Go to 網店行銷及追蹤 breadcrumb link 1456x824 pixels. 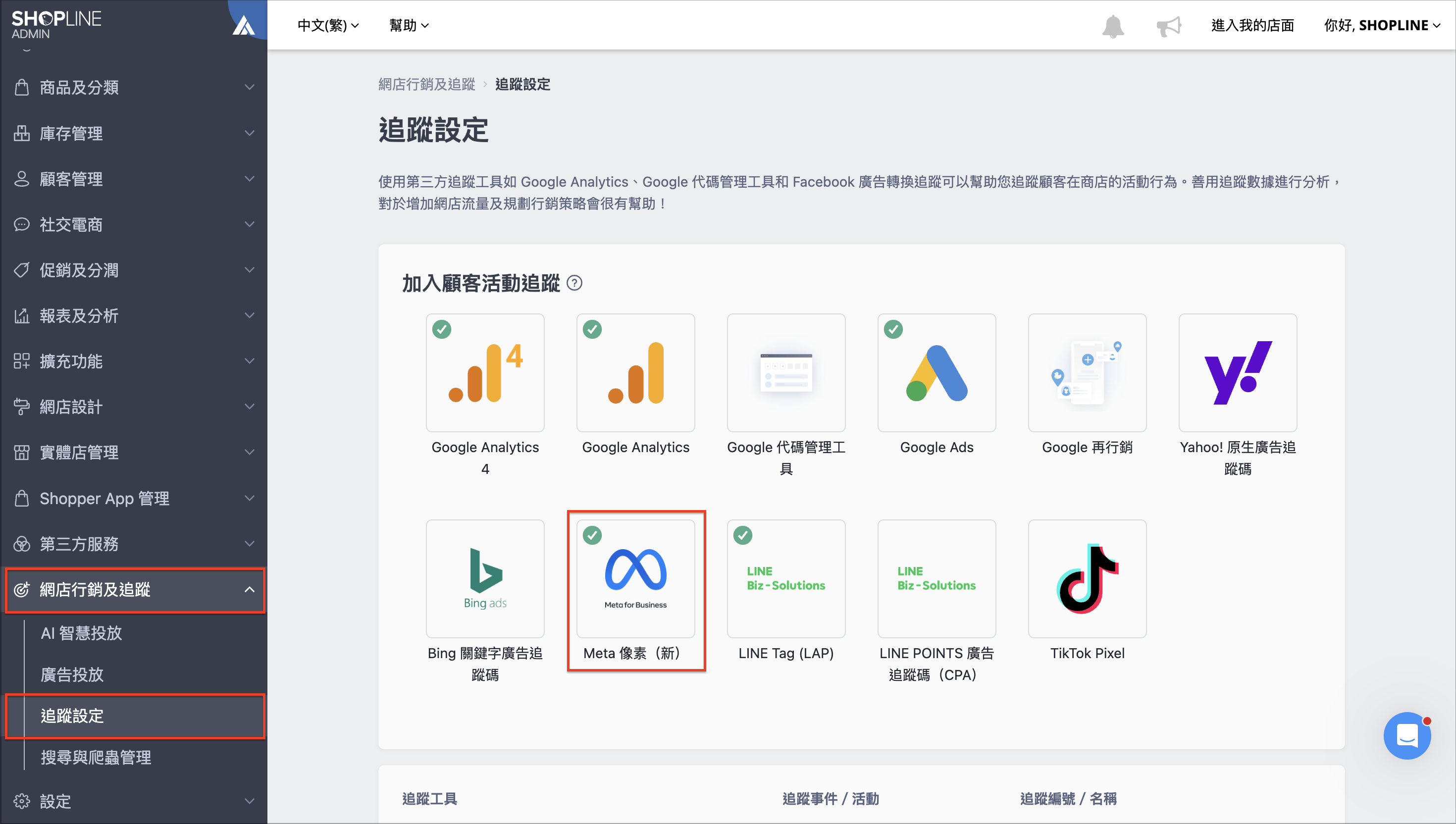(x=427, y=84)
